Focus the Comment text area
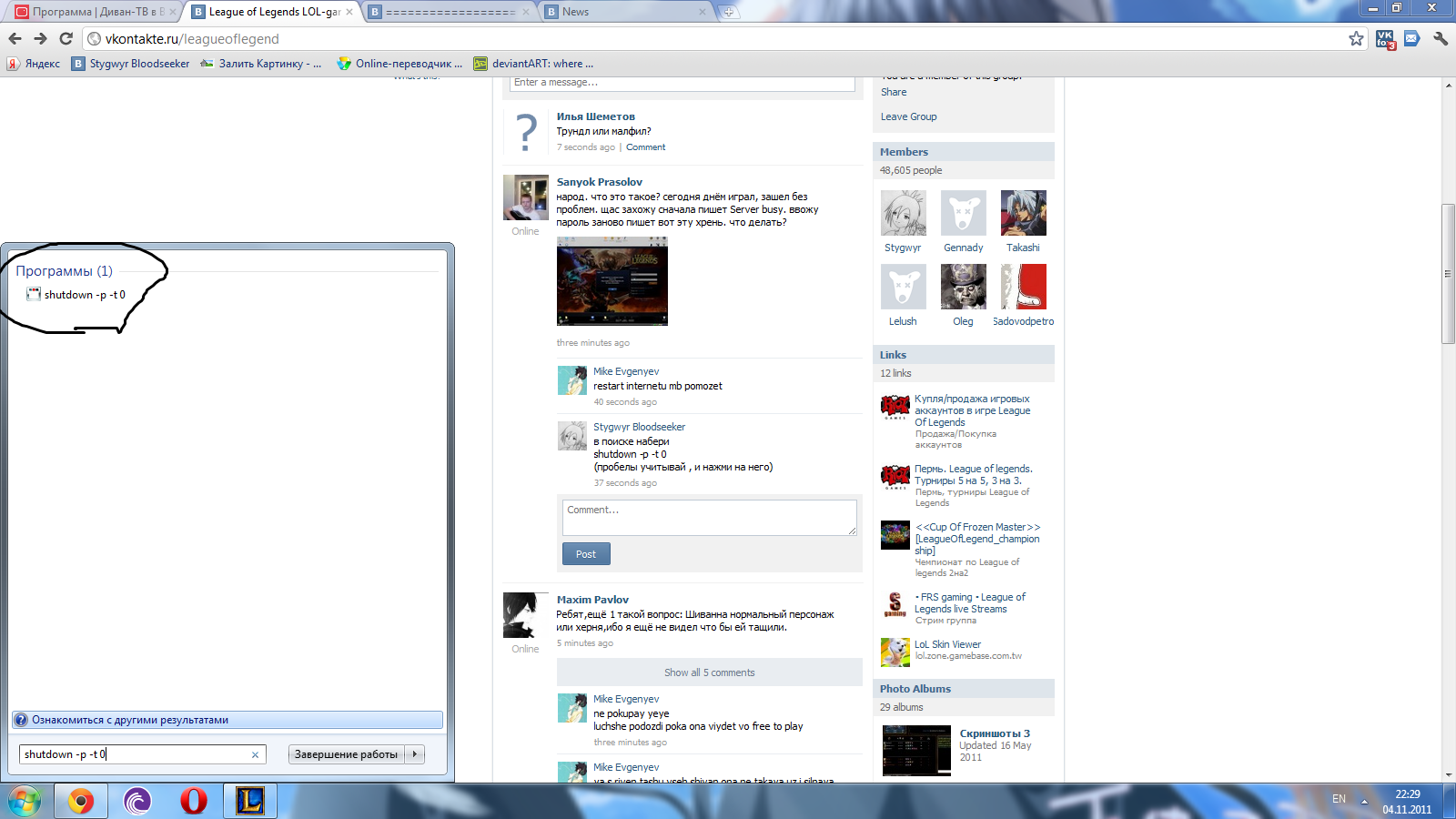1456x819 pixels. pos(710,518)
